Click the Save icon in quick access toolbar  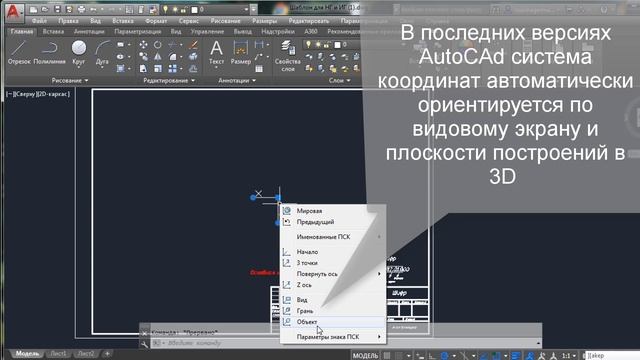[x=57, y=9]
